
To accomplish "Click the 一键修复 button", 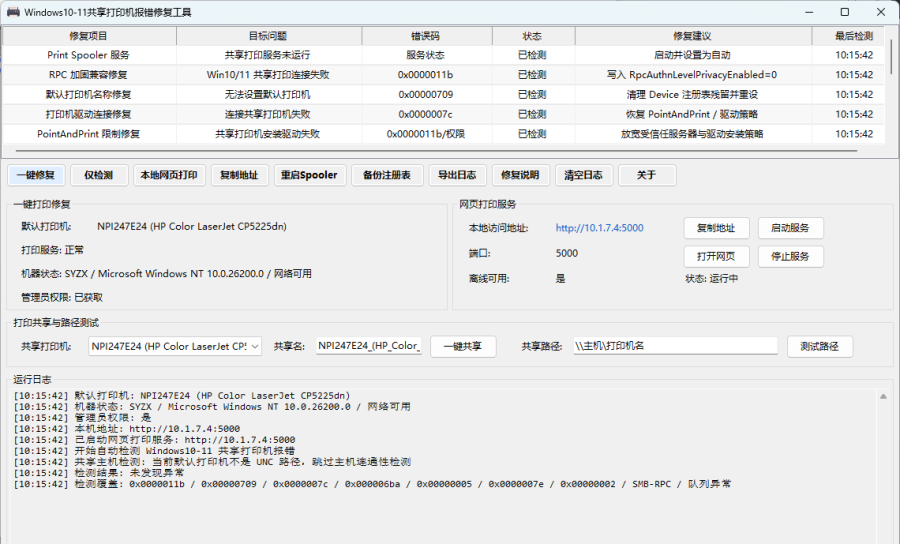I will point(36,175).
